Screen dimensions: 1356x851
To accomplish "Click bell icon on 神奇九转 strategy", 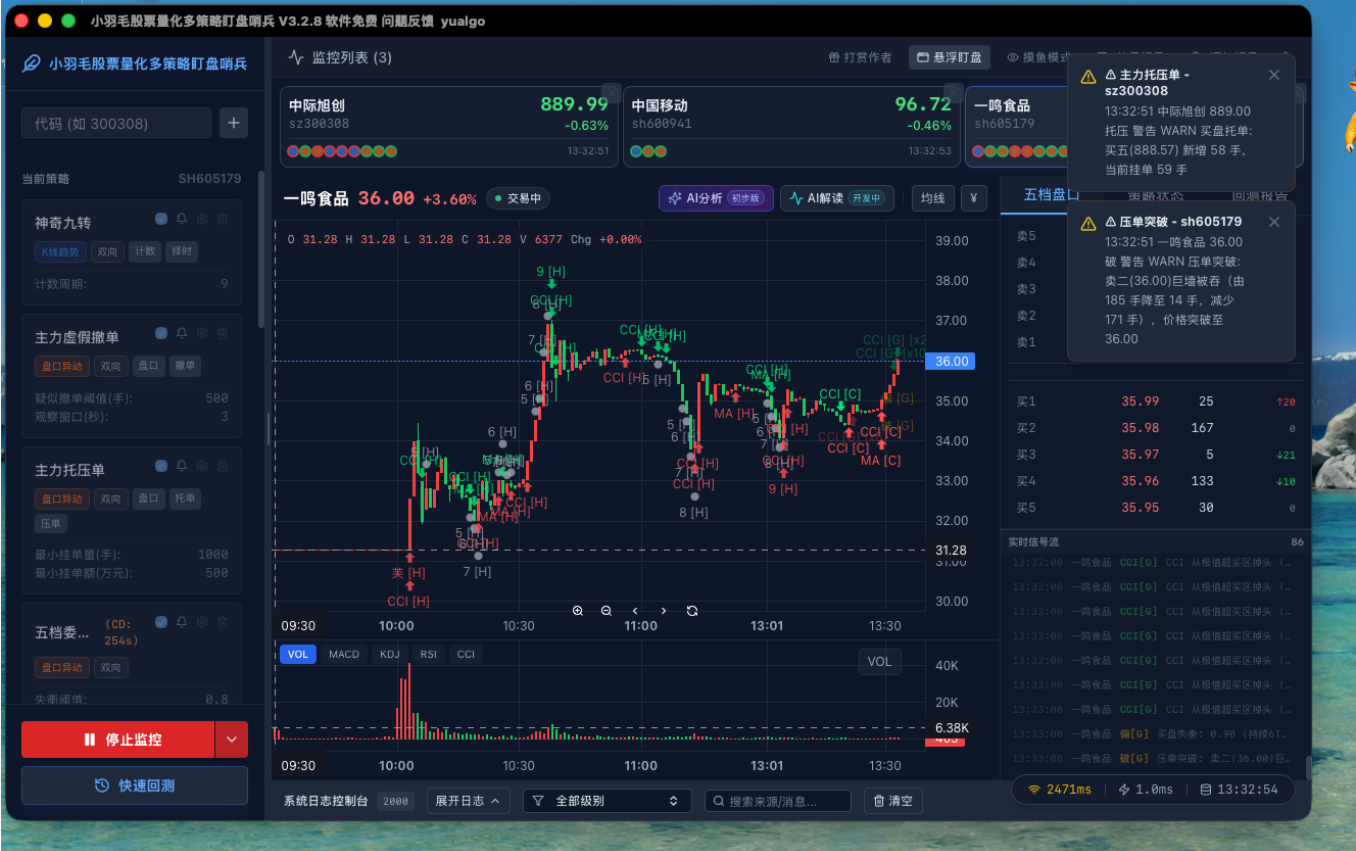I will (182, 219).
